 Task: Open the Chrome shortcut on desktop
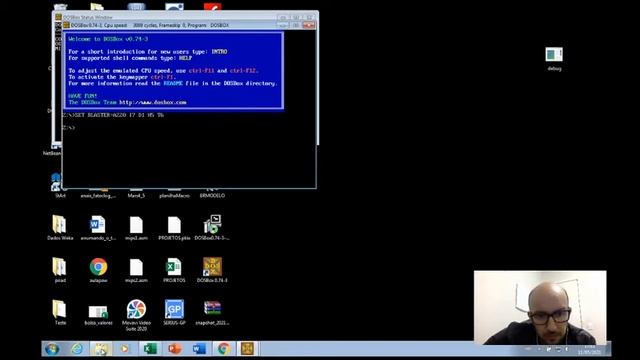point(98,267)
